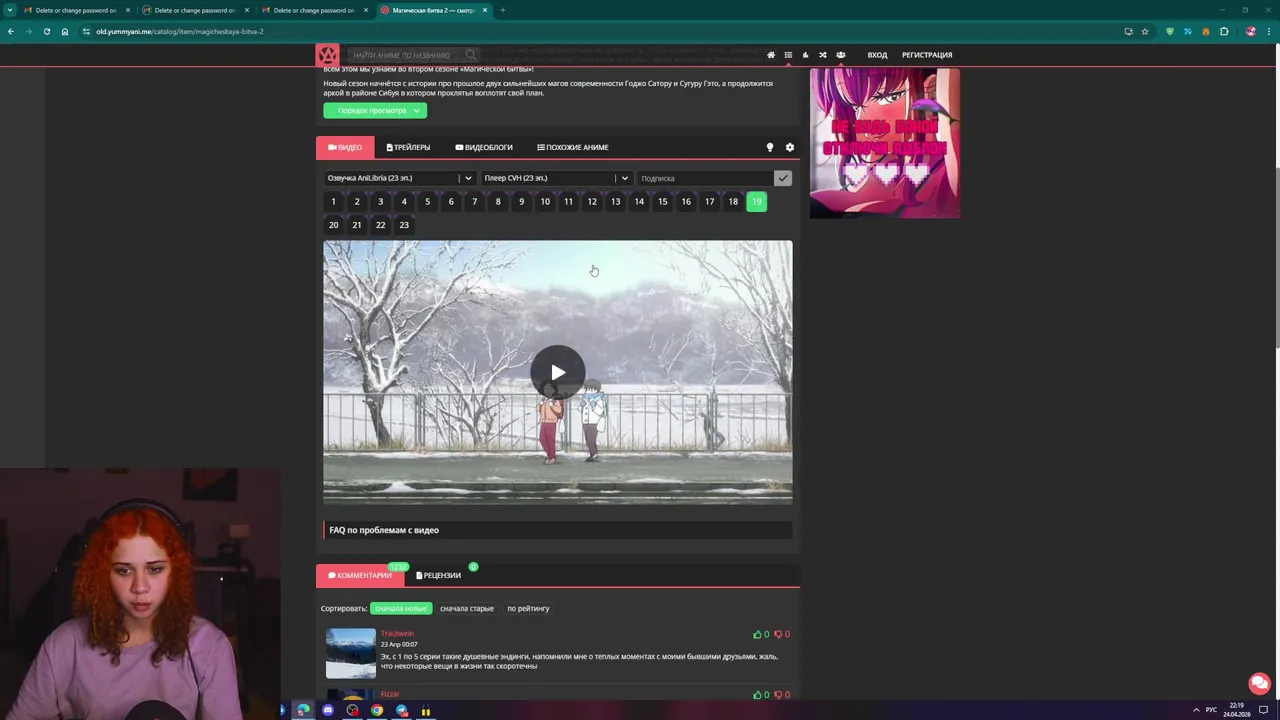Switch to the Трейлеры tab

[x=408, y=147]
